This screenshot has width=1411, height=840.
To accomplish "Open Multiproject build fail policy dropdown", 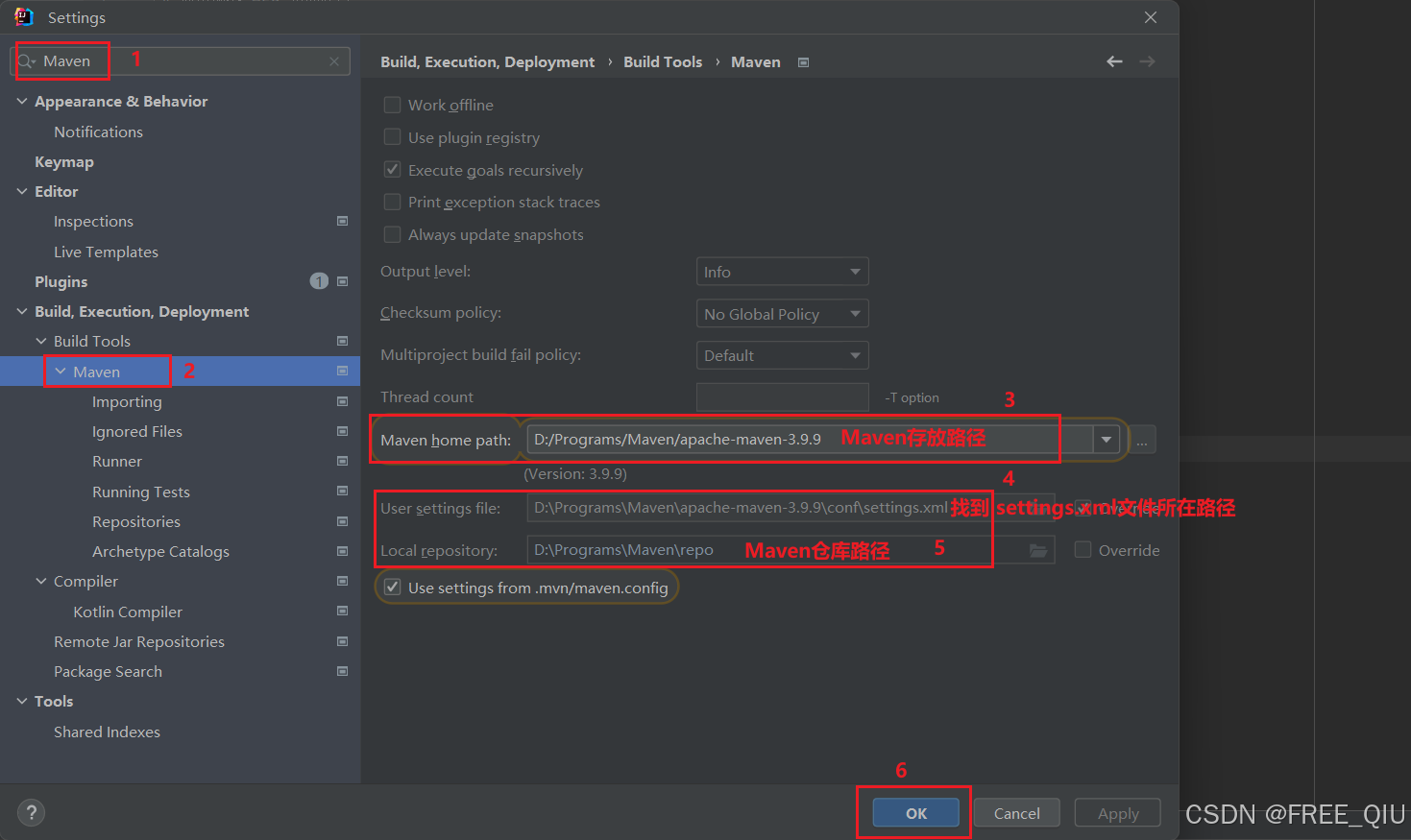I will click(x=782, y=355).
